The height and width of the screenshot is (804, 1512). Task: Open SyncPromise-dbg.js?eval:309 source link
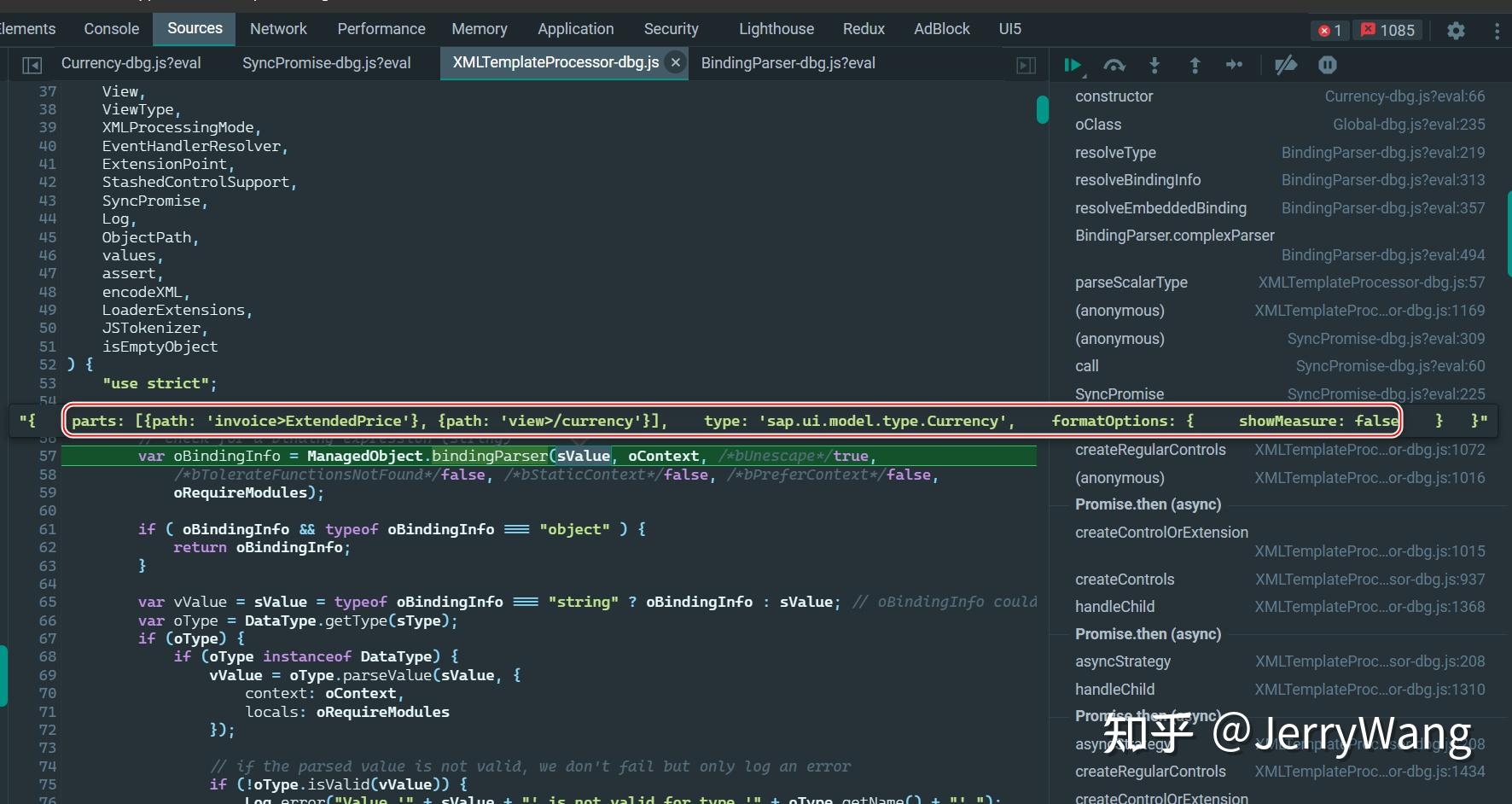(x=1386, y=339)
